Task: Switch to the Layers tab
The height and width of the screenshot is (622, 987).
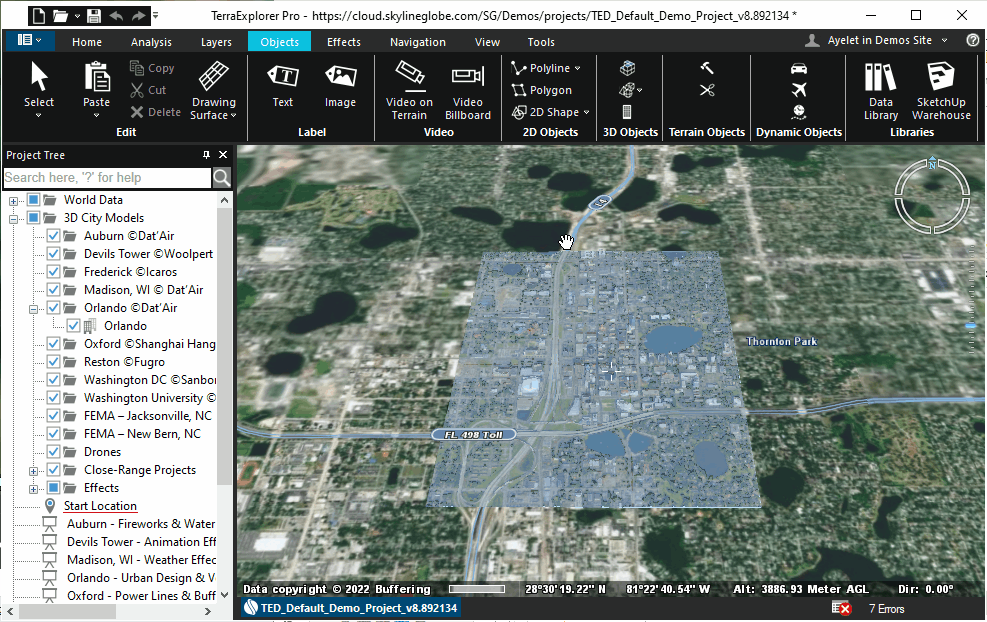Action: [216, 42]
